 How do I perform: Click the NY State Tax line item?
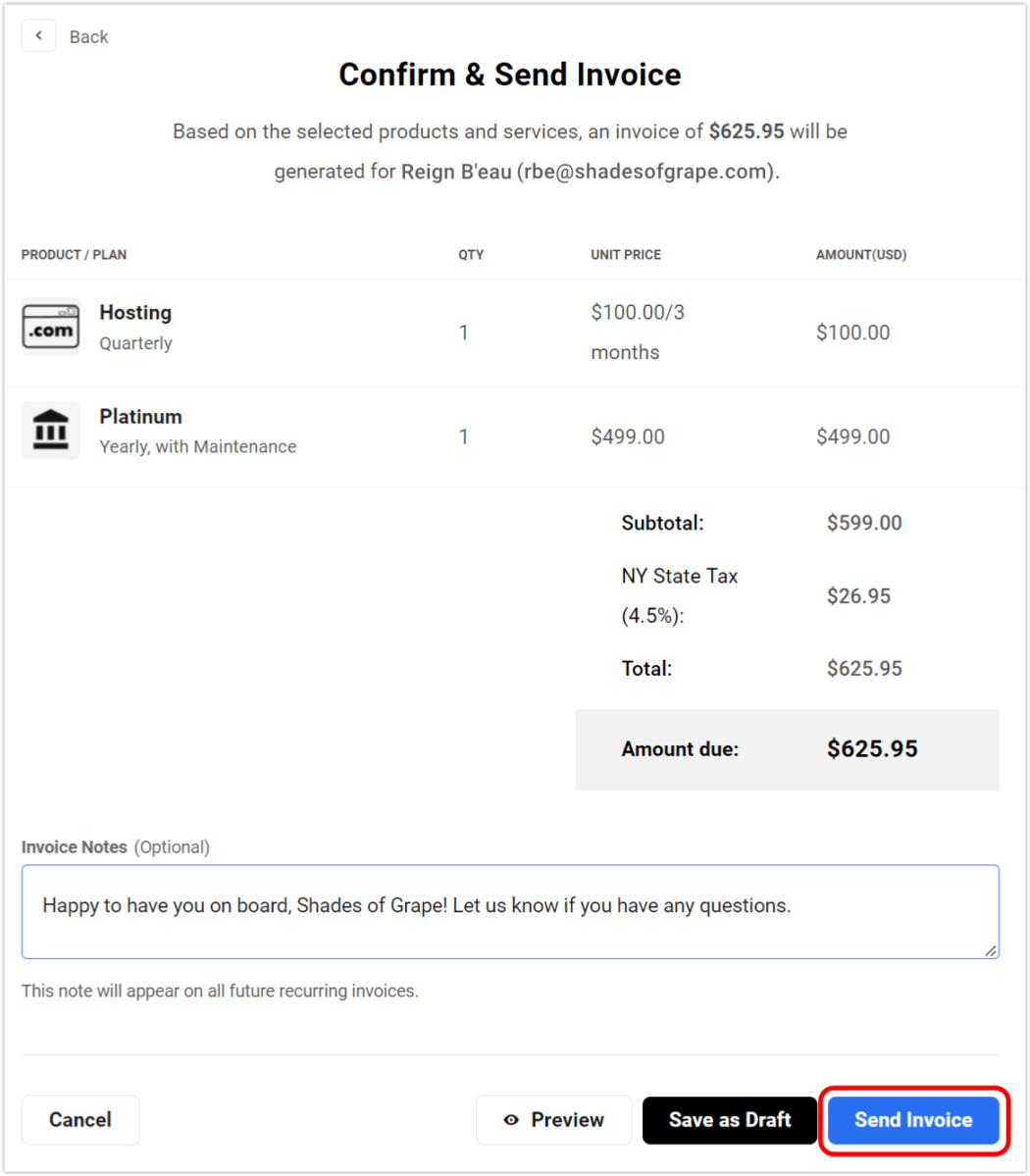pyautogui.click(x=679, y=595)
